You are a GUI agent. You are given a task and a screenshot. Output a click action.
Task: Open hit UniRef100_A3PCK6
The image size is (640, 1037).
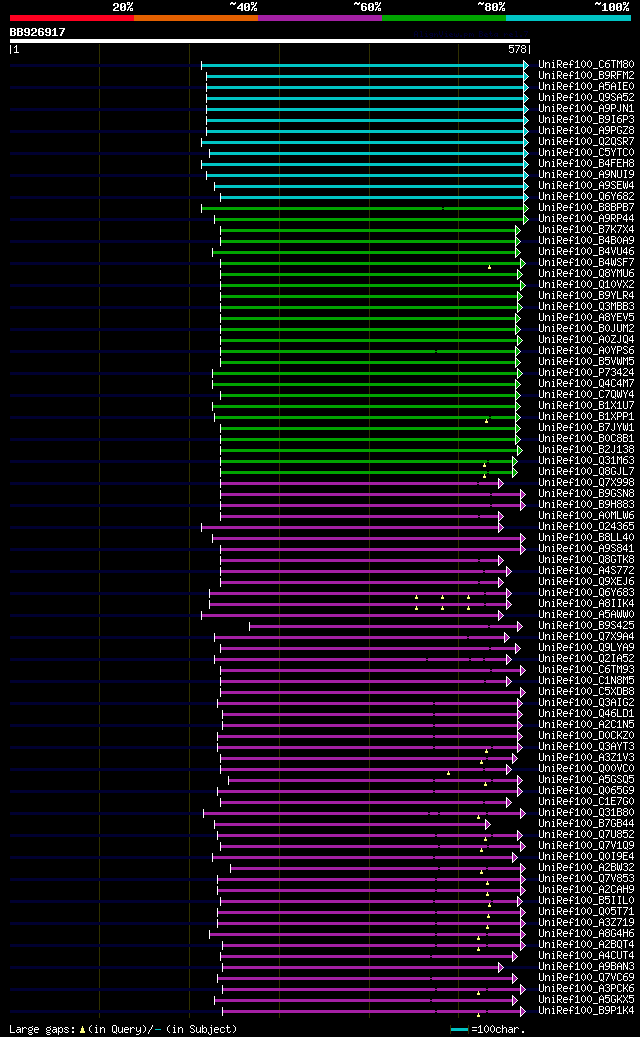(586, 989)
